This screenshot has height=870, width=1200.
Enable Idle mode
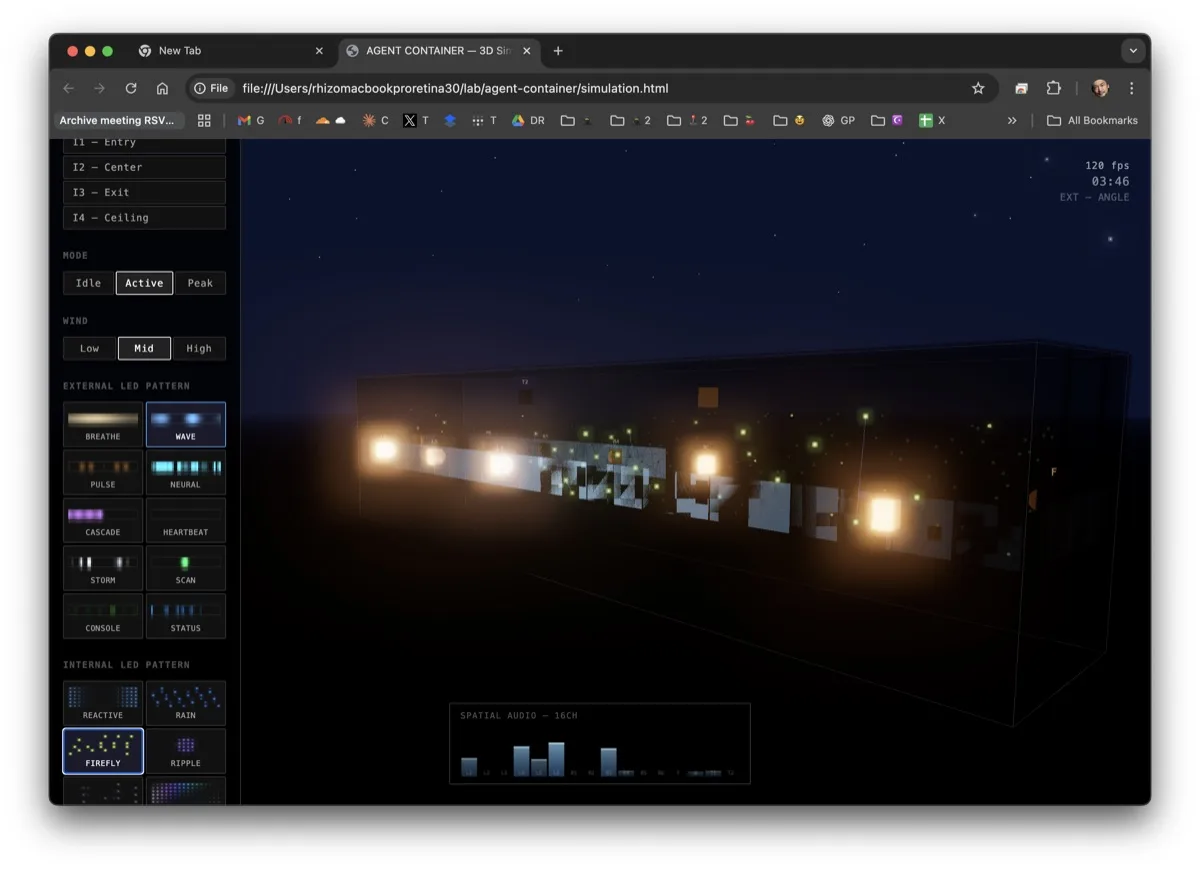click(88, 283)
